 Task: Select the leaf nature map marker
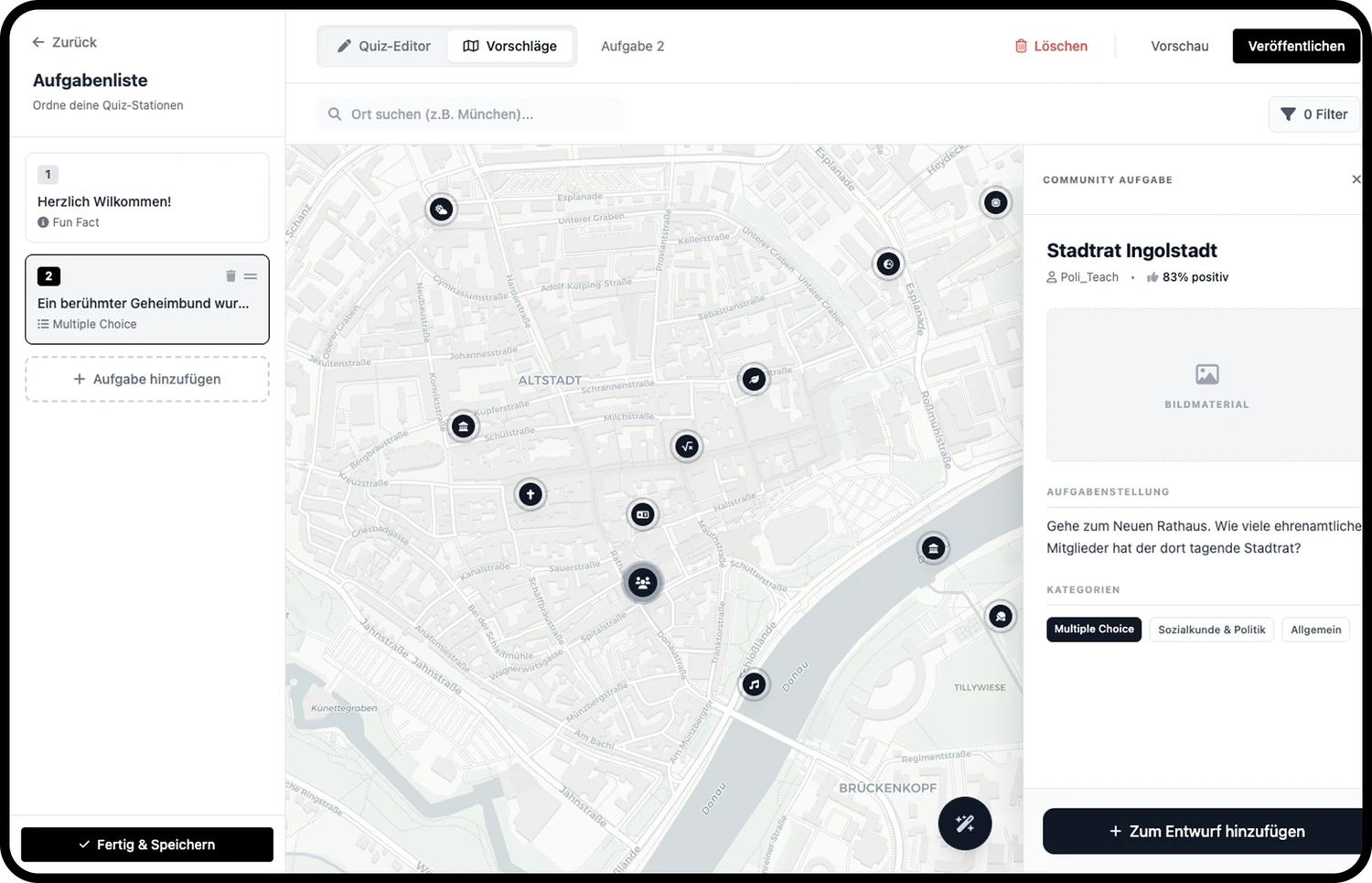tap(754, 378)
